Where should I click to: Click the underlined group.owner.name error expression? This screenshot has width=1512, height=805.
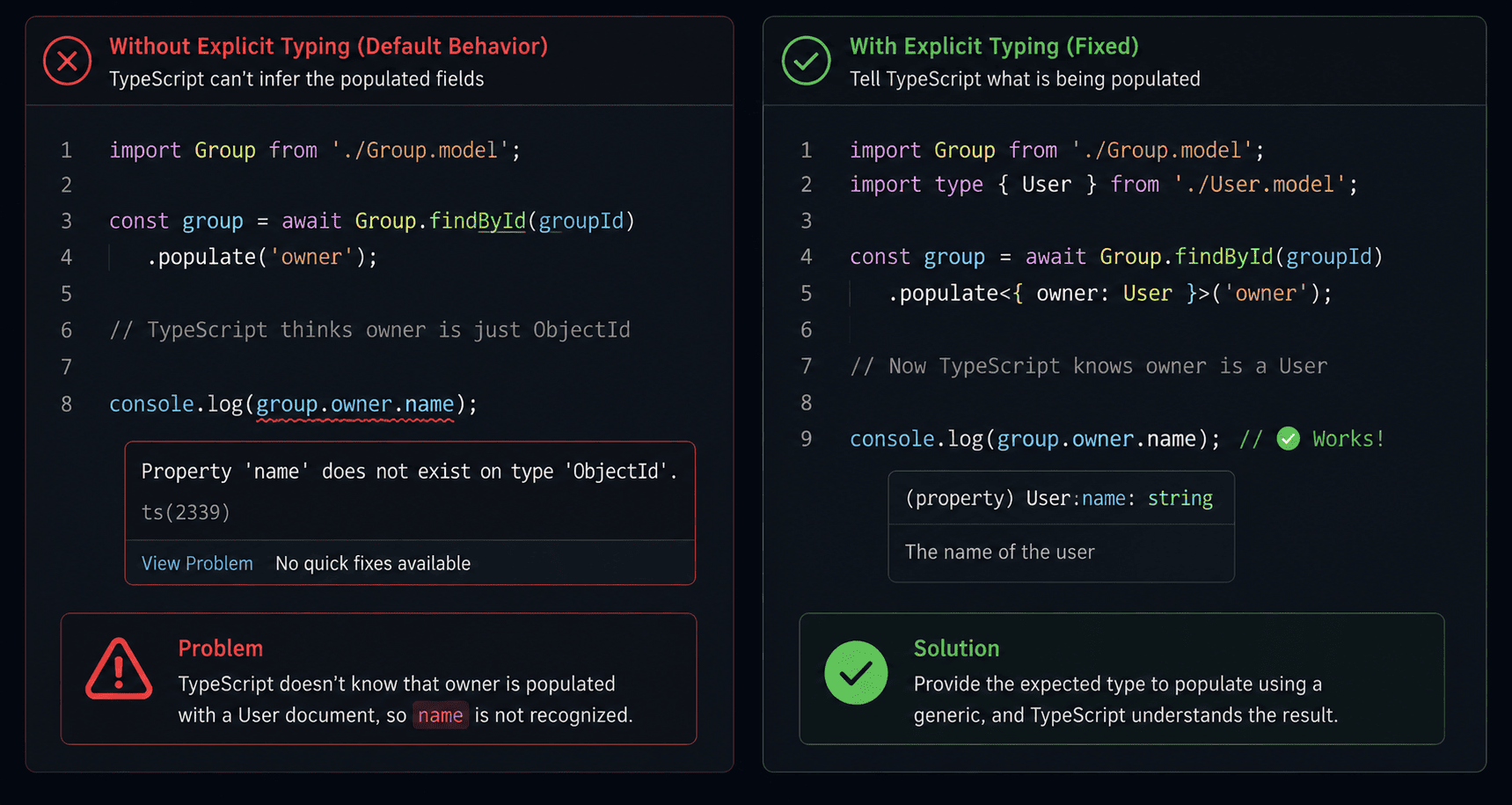pos(355,405)
